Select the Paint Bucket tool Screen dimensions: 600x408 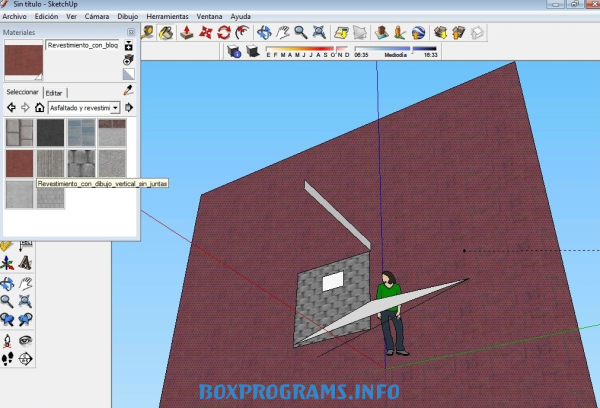point(166,33)
